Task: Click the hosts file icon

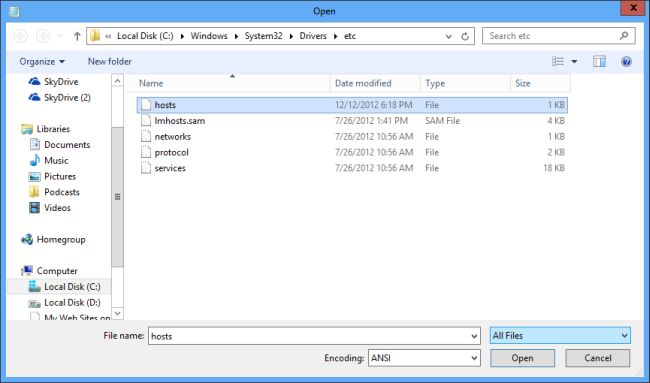Action: coord(146,104)
